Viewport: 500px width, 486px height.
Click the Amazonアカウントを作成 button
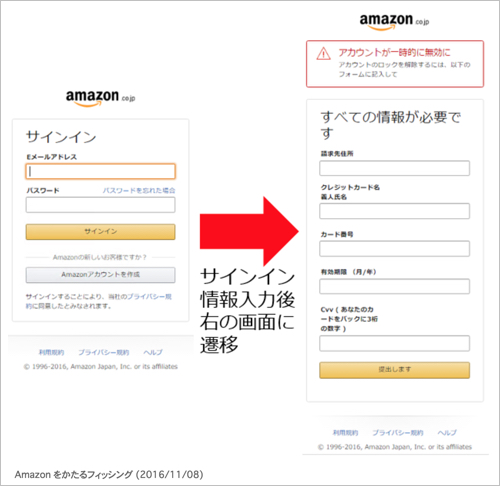coord(100,275)
